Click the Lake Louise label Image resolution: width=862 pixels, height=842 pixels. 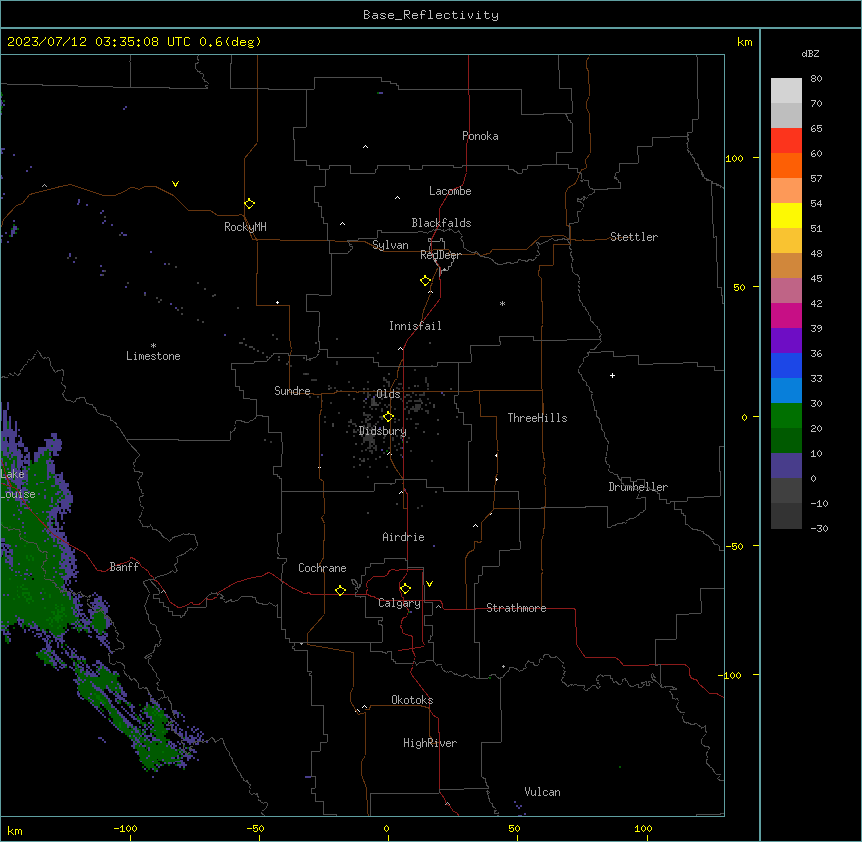[16, 484]
